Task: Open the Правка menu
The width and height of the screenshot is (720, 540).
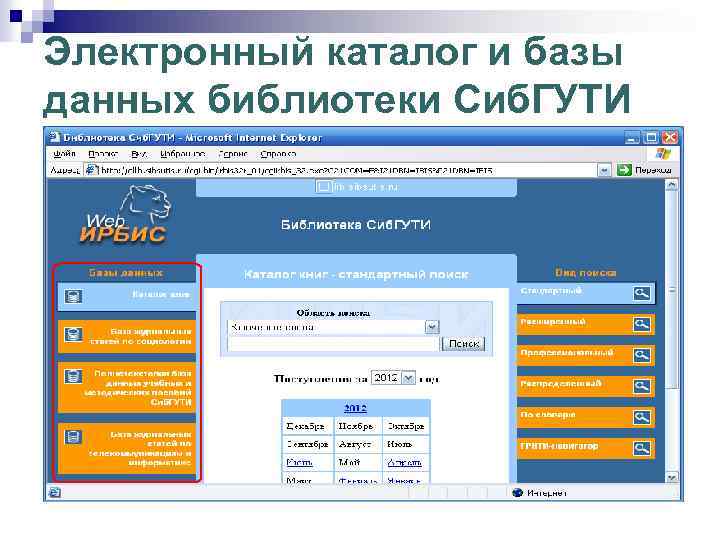Action: (x=103, y=154)
